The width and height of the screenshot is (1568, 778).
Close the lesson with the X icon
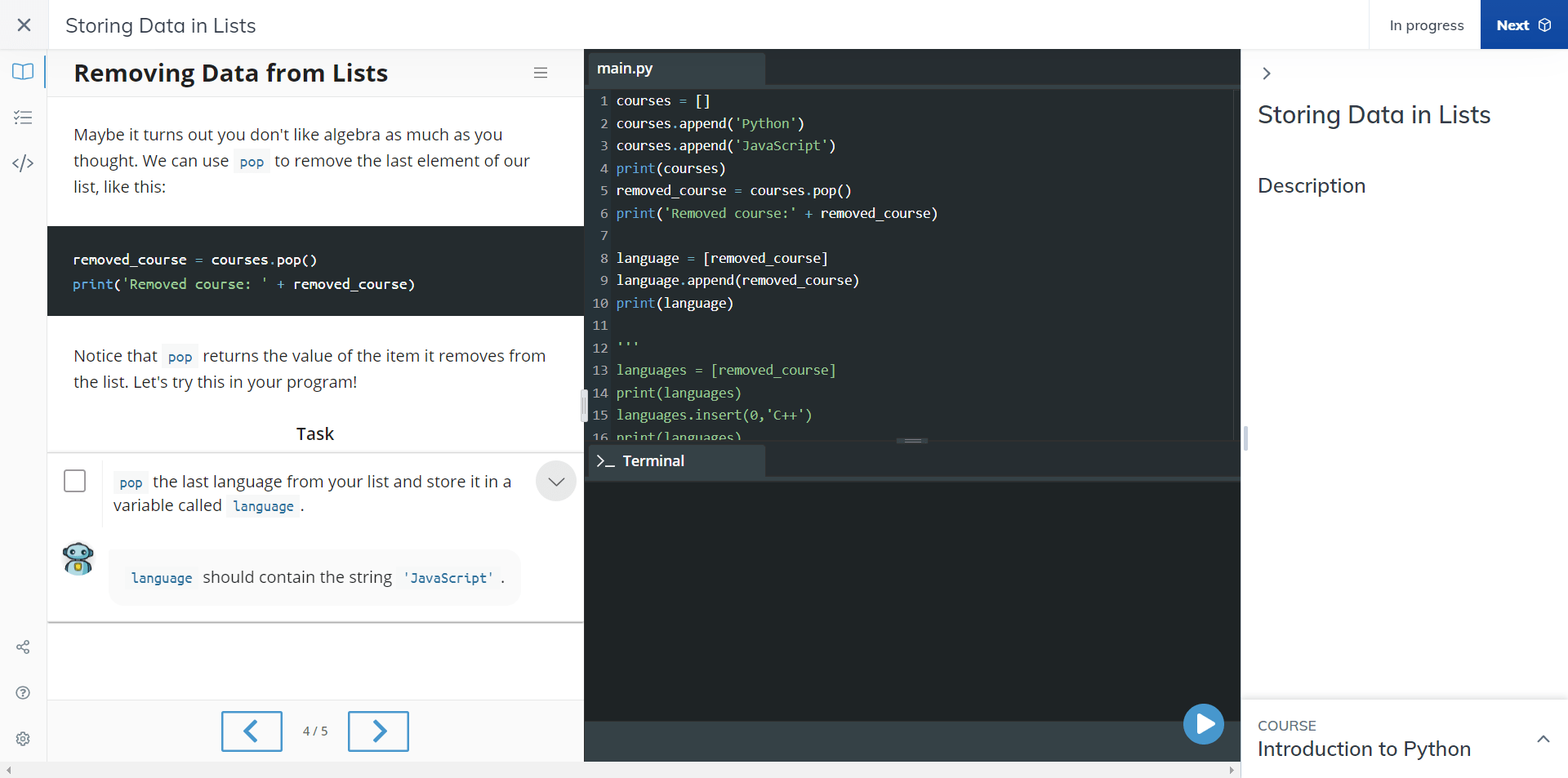24,24
